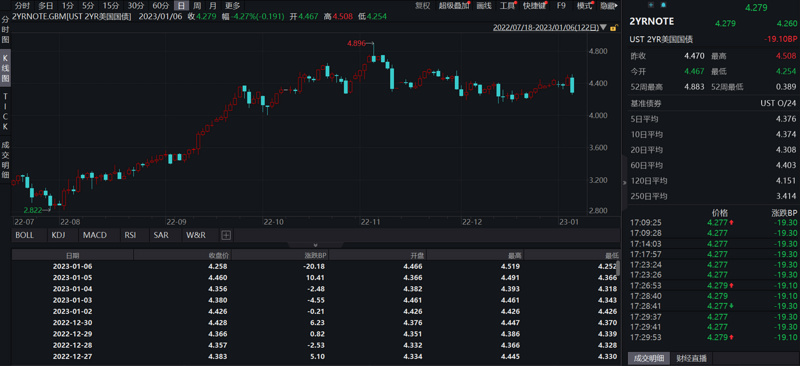Select the 2023-01-06 table row date
The image size is (800, 366).
coord(72,266)
